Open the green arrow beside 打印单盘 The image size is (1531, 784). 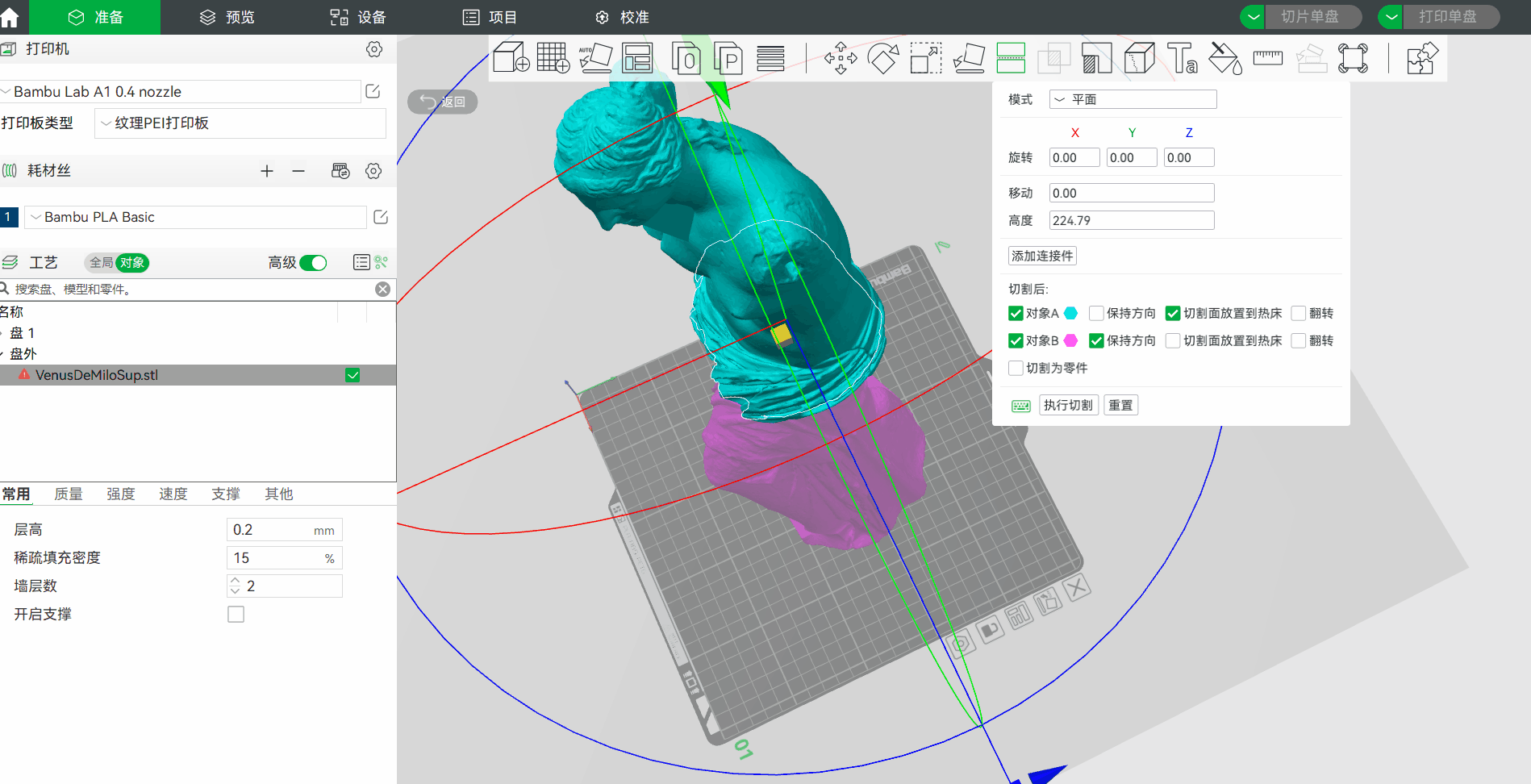tap(1391, 17)
